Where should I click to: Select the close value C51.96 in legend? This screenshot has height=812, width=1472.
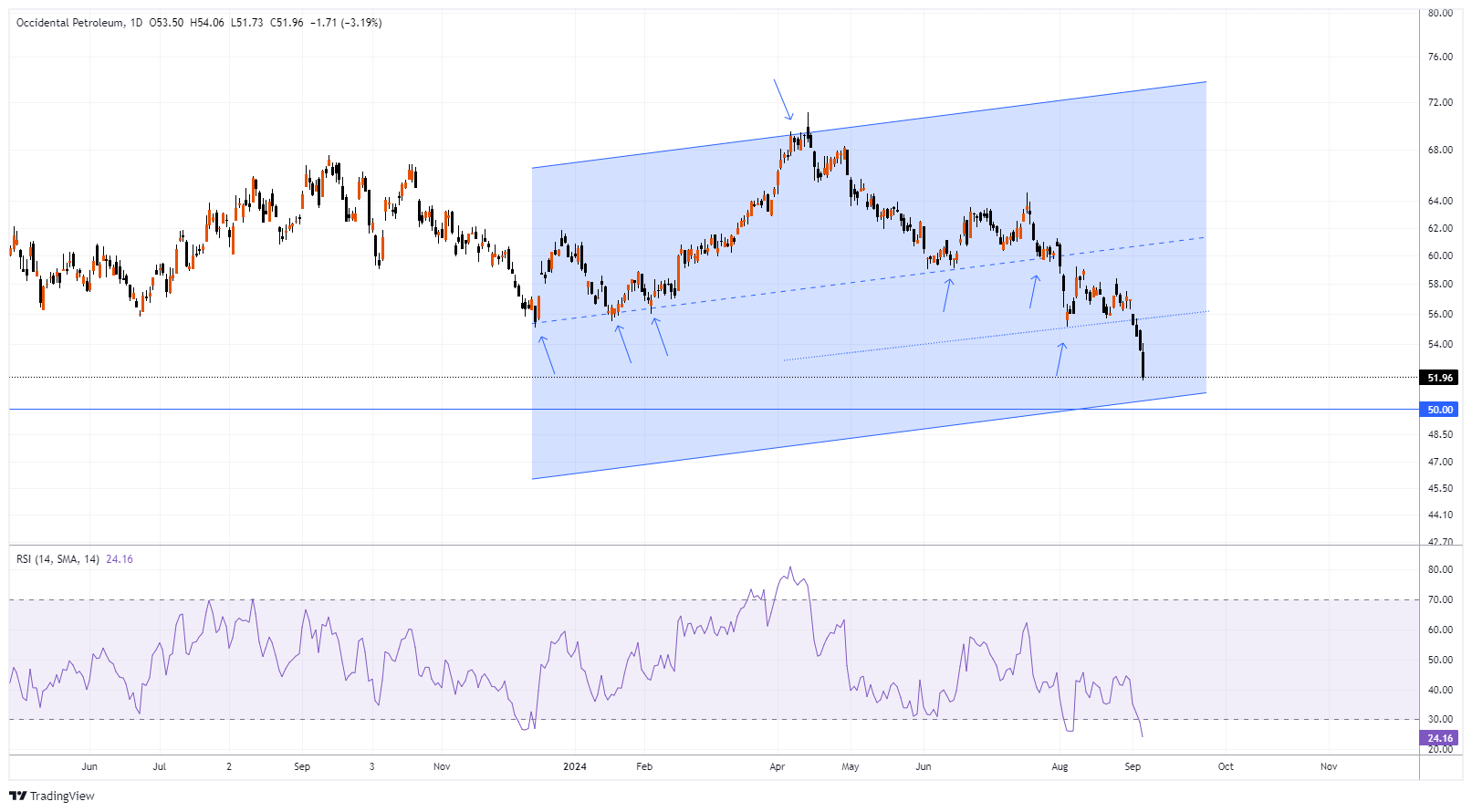[x=287, y=23]
